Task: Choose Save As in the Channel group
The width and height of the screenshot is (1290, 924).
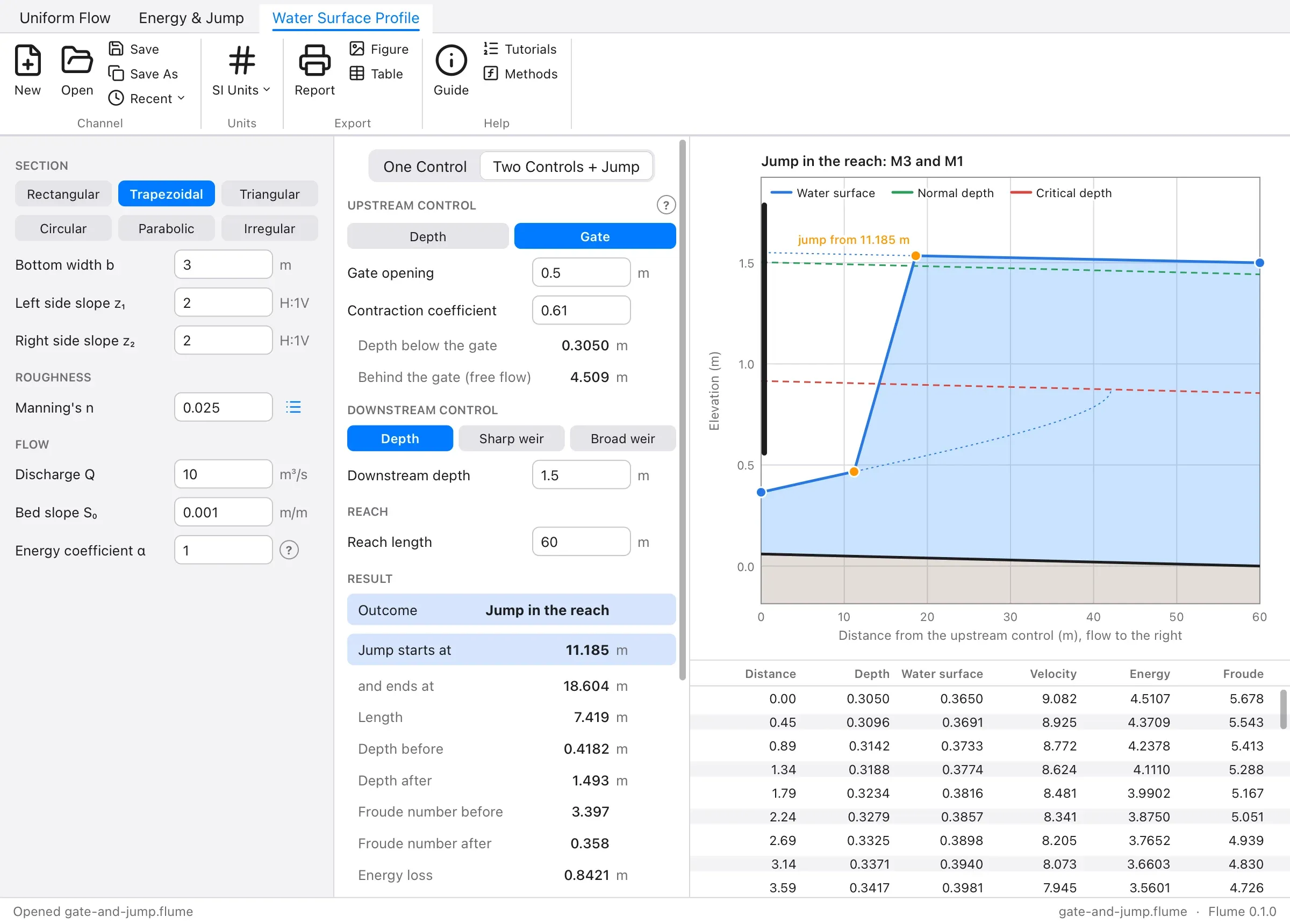Action: [144, 74]
